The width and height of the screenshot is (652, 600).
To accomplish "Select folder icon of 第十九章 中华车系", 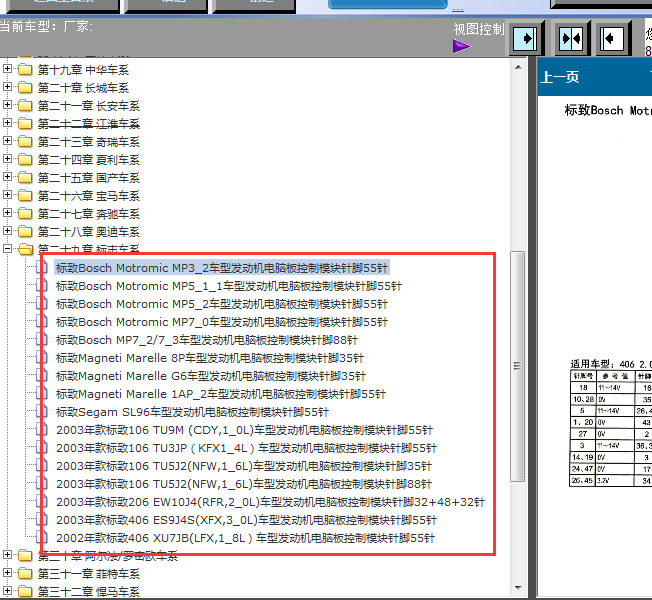I will pos(25,69).
